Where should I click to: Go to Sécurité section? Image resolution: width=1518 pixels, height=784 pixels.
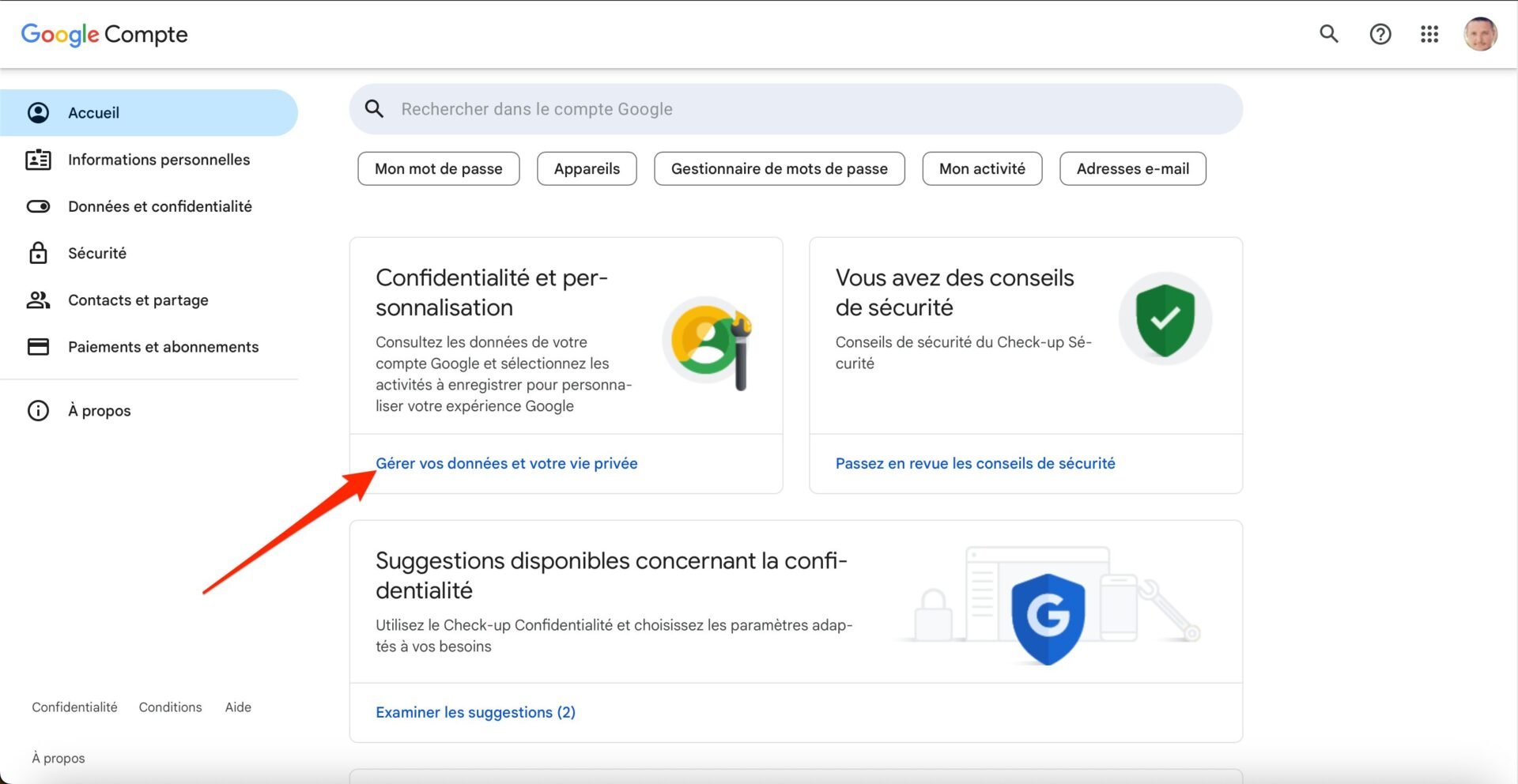(x=149, y=253)
